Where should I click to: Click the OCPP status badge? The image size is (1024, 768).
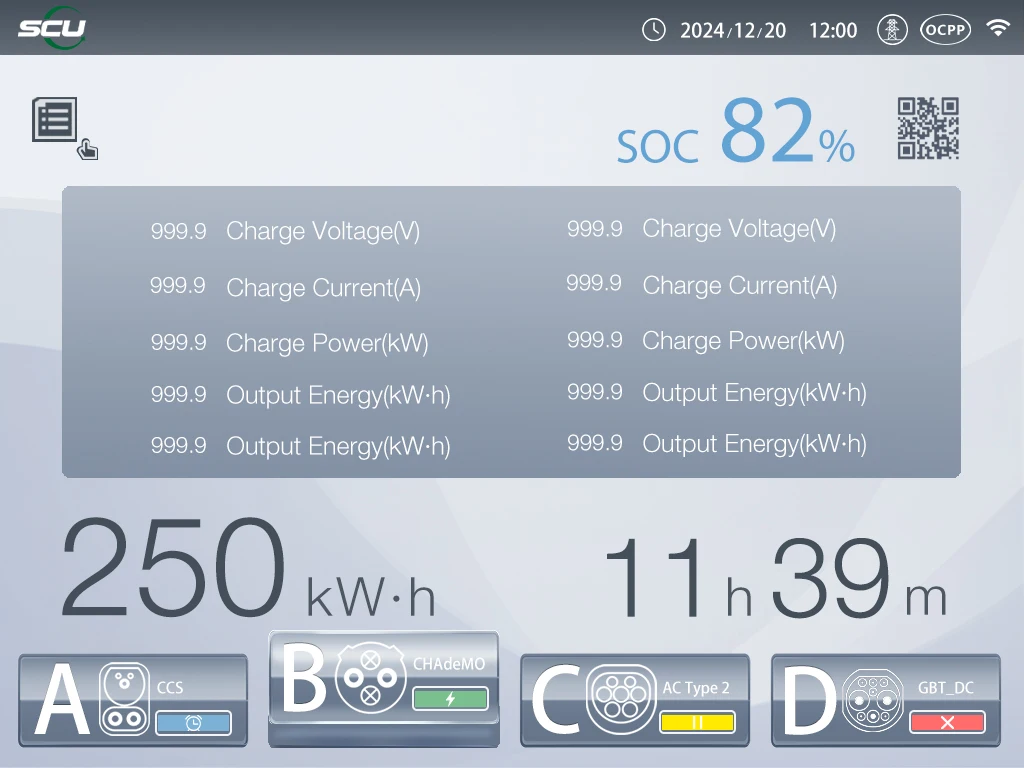tap(944, 30)
